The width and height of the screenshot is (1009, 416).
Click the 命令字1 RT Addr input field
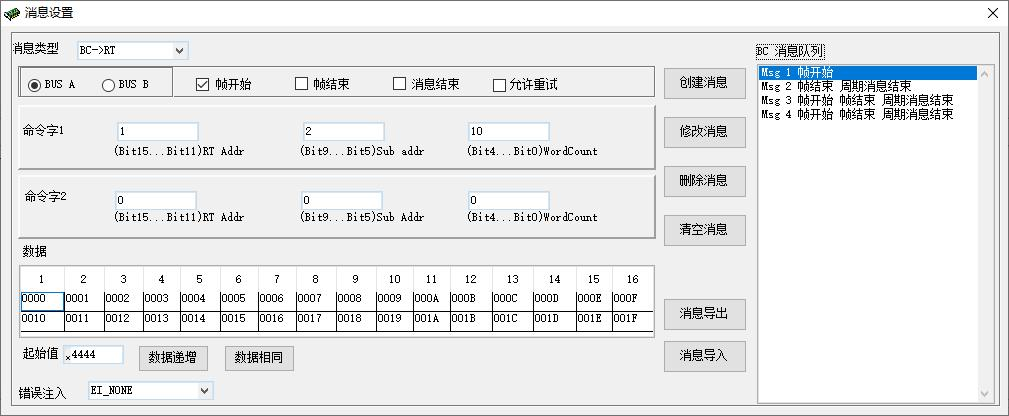pyautogui.click(x=157, y=132)
